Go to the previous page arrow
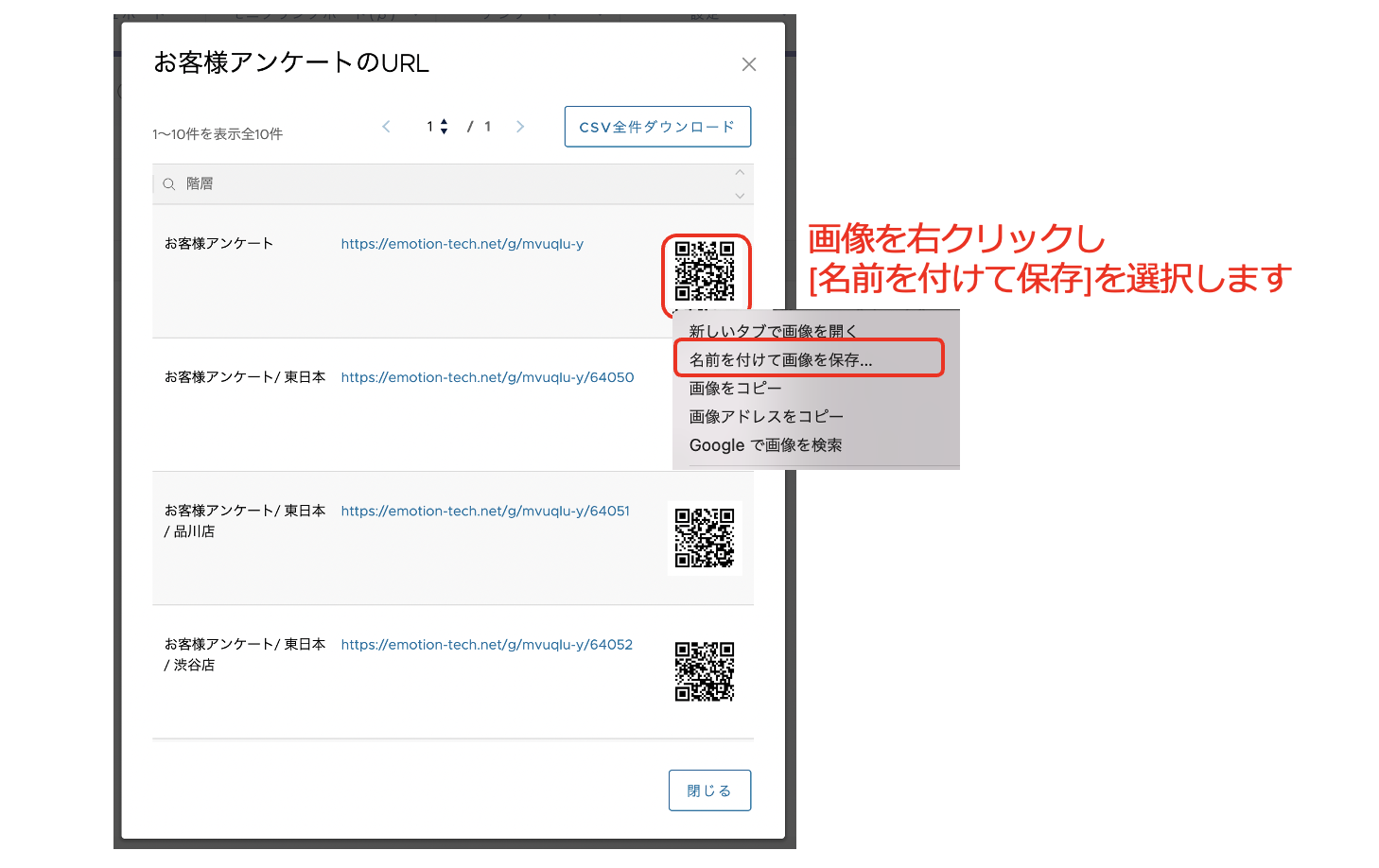 [386, 127]
